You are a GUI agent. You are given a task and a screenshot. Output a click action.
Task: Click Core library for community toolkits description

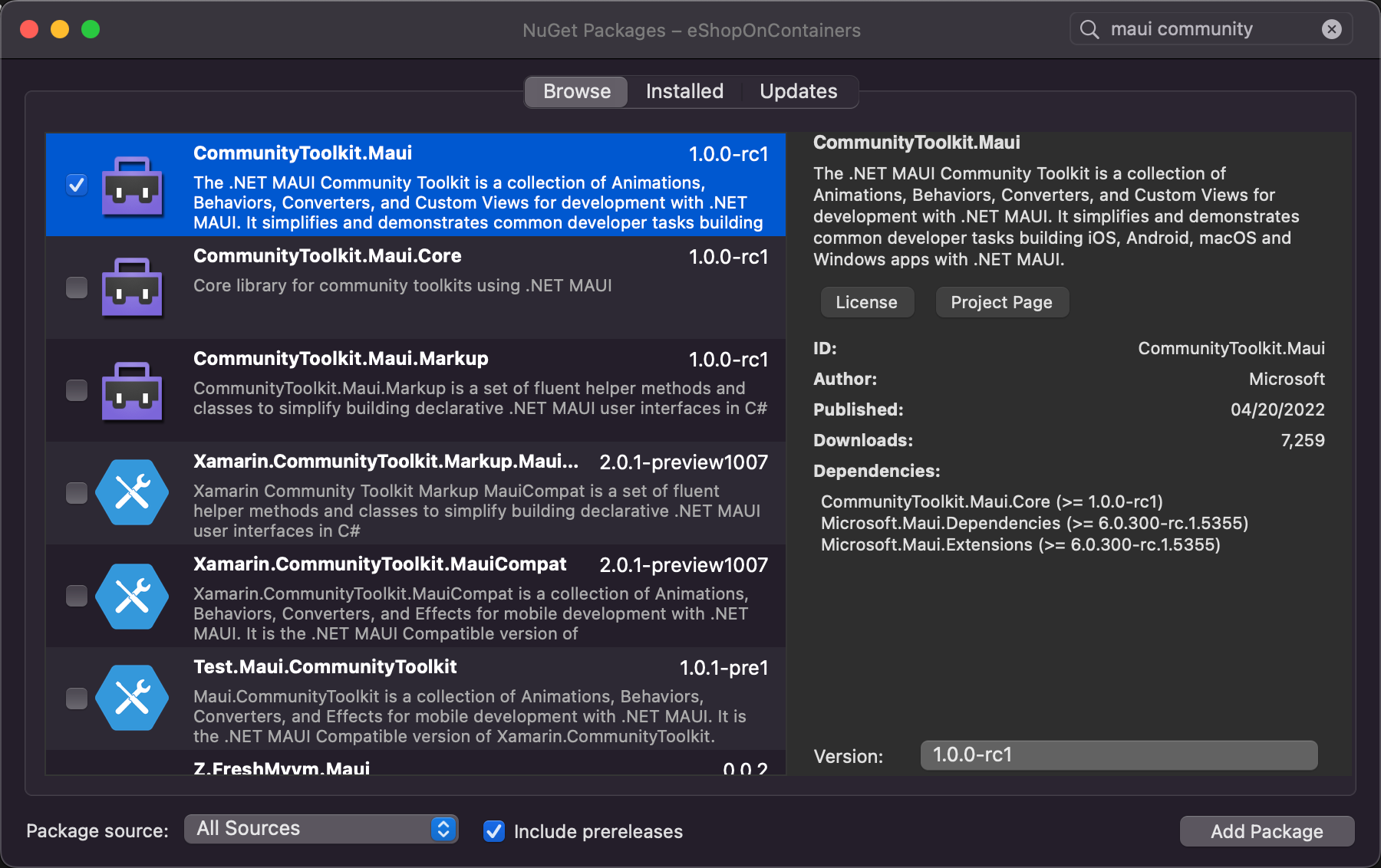click(403, 285)
